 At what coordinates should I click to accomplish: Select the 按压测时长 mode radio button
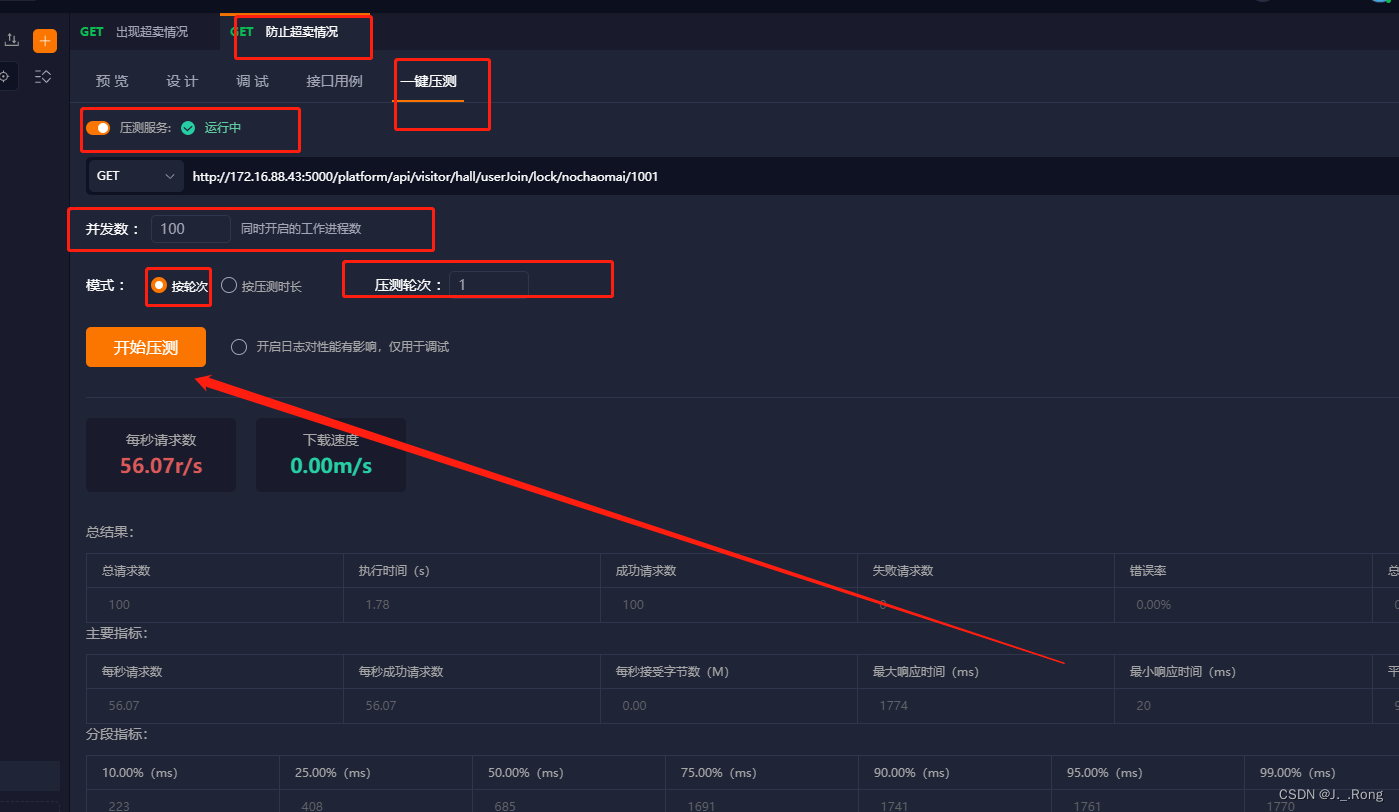pos(229,286)
